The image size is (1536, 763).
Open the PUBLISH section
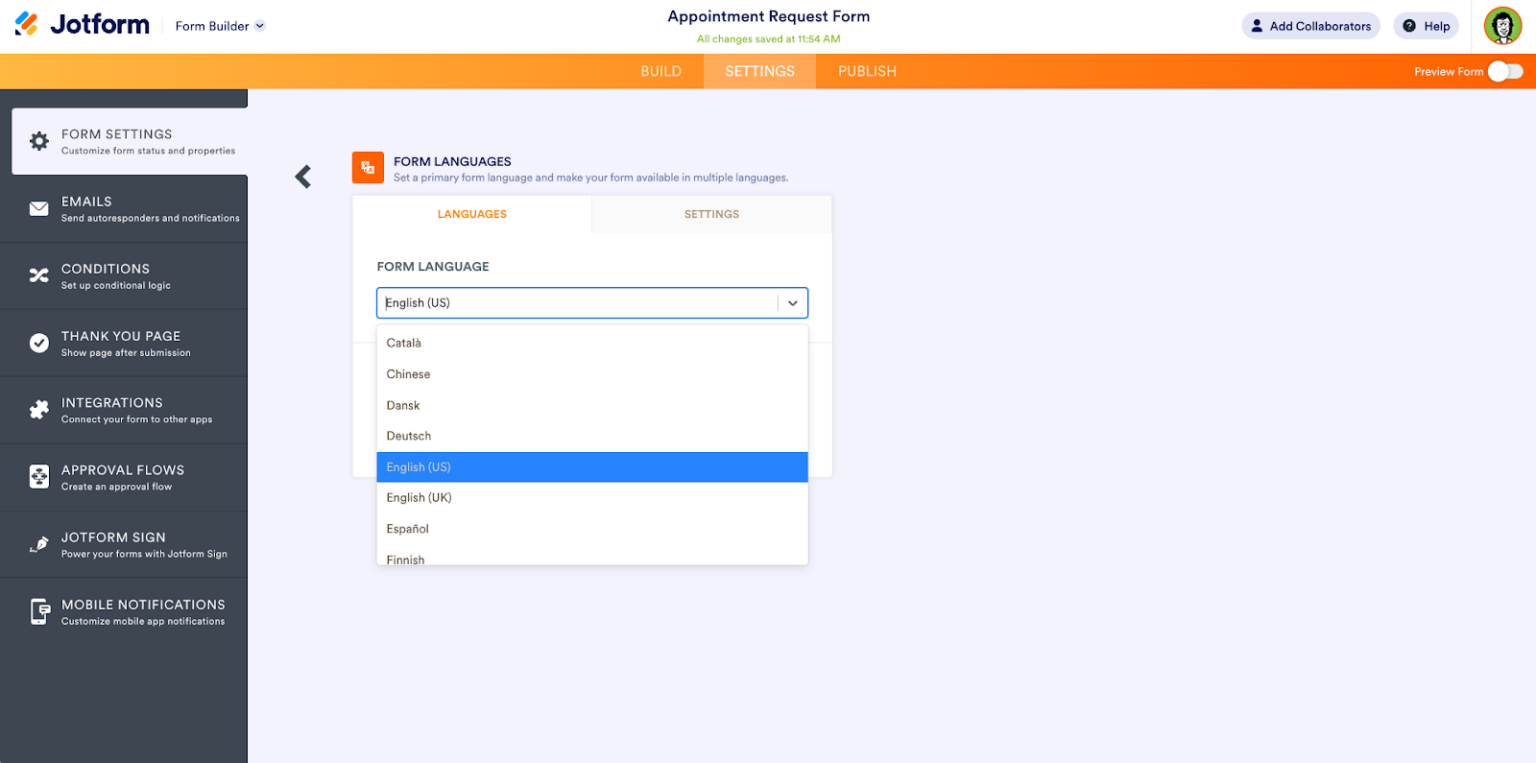867,71
